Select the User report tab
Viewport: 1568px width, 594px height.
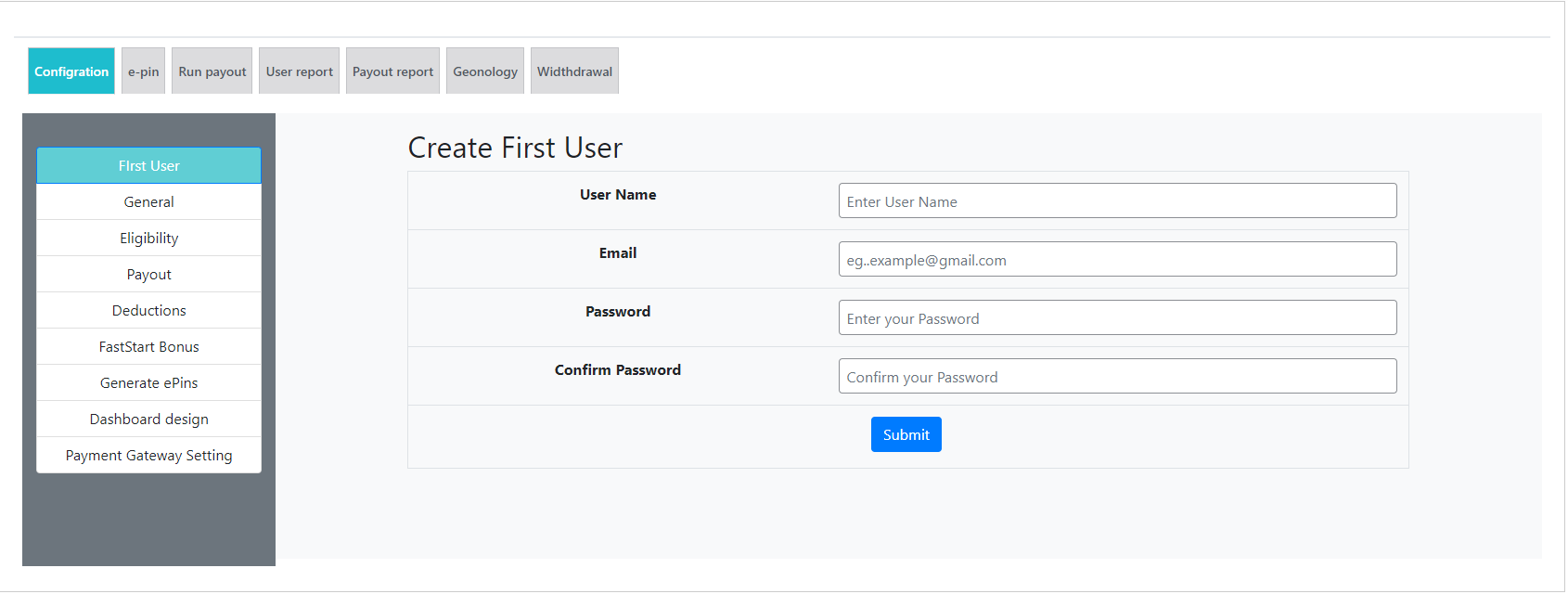[299, 71]
